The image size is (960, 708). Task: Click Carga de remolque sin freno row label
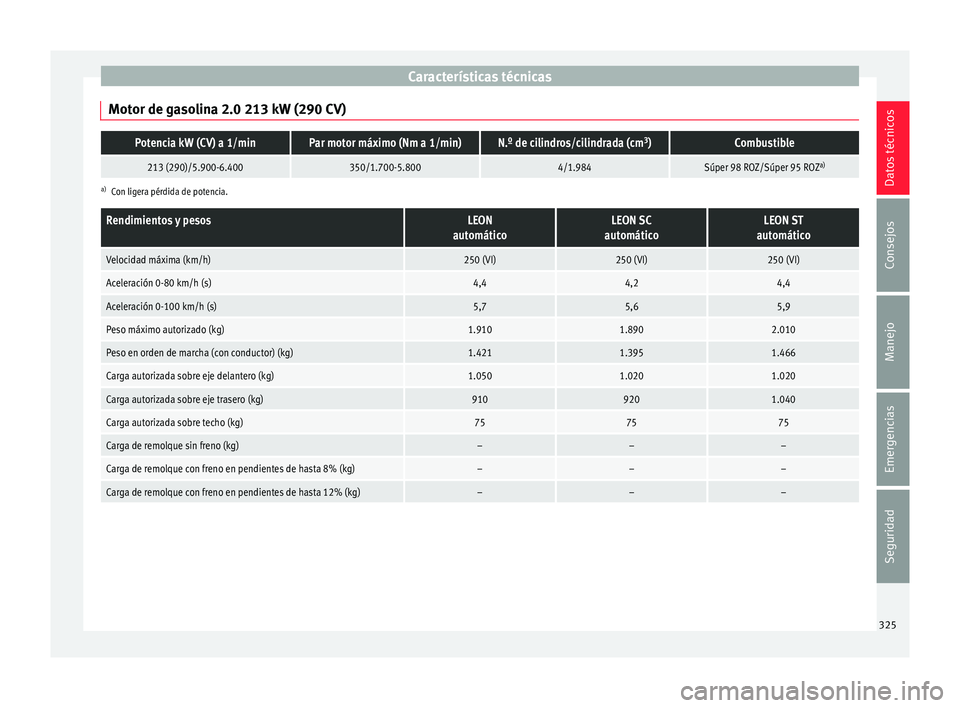tap(173, 446)
